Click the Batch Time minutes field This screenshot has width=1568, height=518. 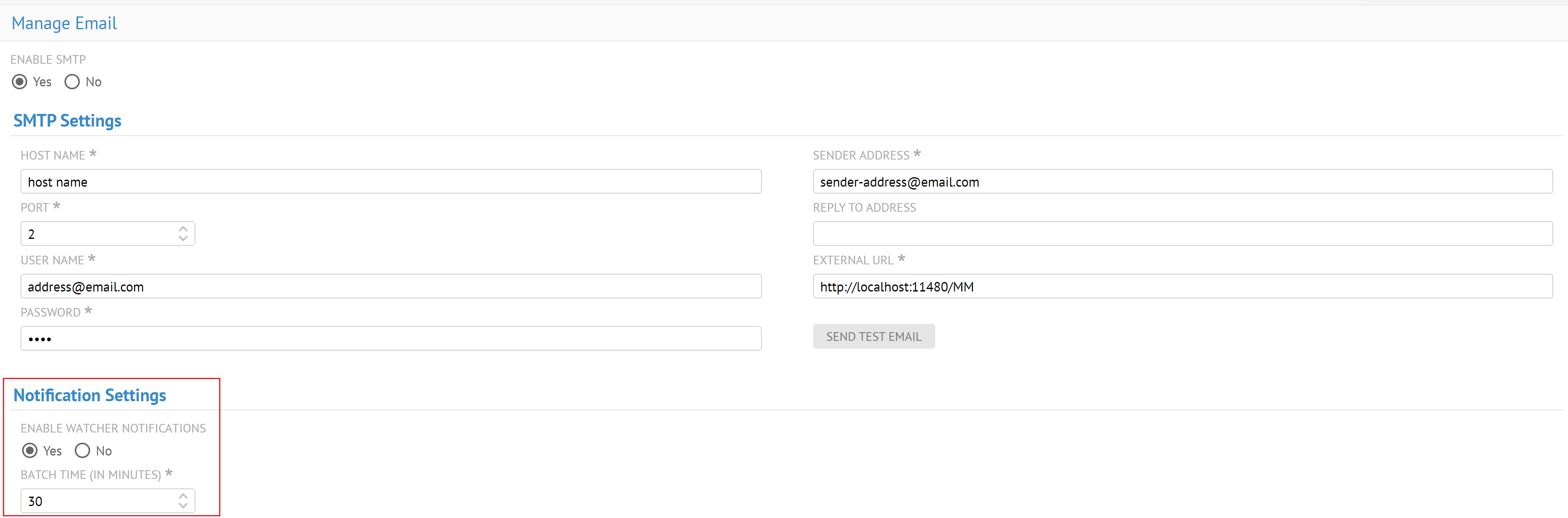[x=97, y=502]
